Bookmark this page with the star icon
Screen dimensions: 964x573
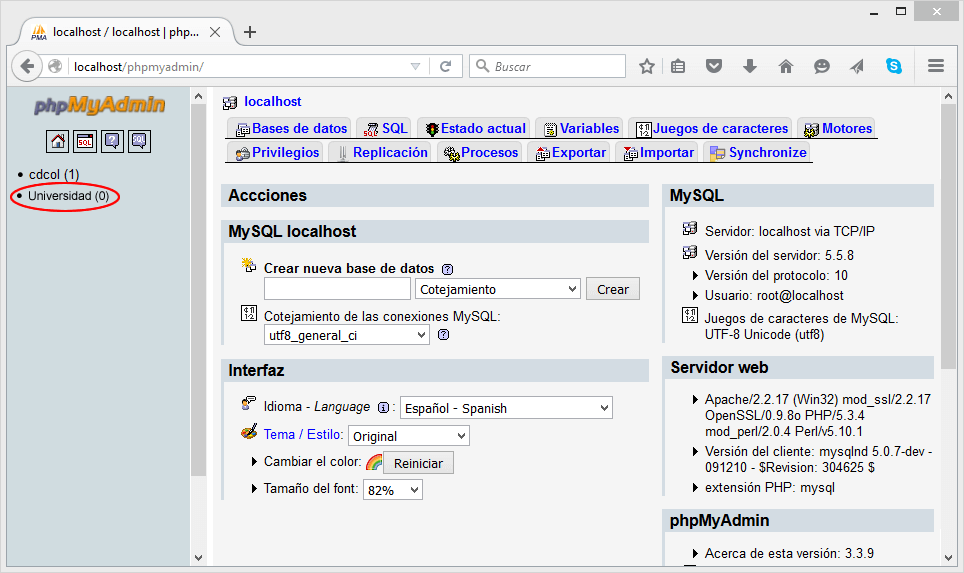point(646,66)
